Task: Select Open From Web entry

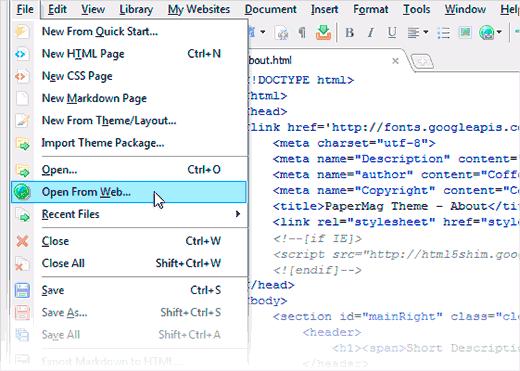Action: 129,192
